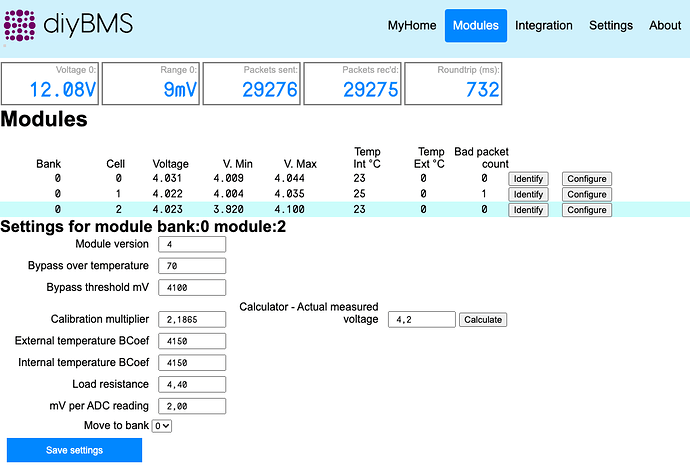
Task: Edit the Bypass threshold mV field
Action: (192, 288)
